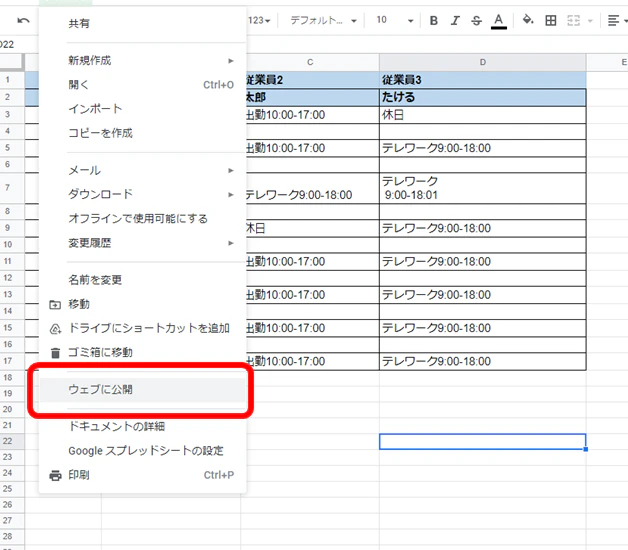Select column D header
The height and width of the screenshot is (550, 628).
click(x=483, y=62)
